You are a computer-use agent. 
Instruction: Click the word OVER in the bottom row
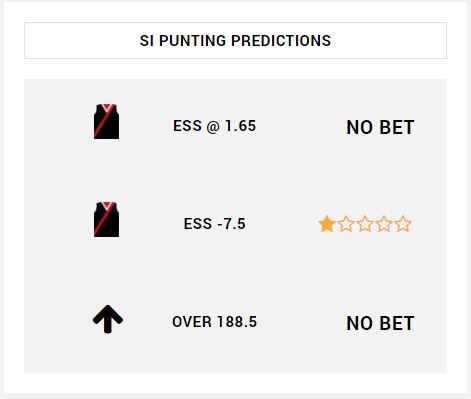pyautogui.click(x=192, y=322)
